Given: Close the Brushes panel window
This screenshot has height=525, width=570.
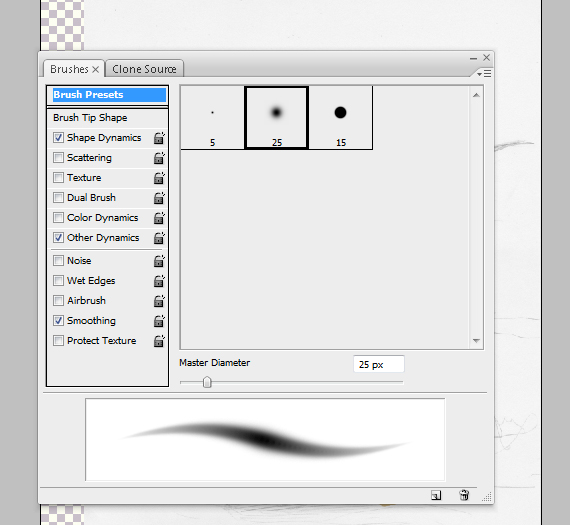Looking at the screenshot, I should coord(486,57).
